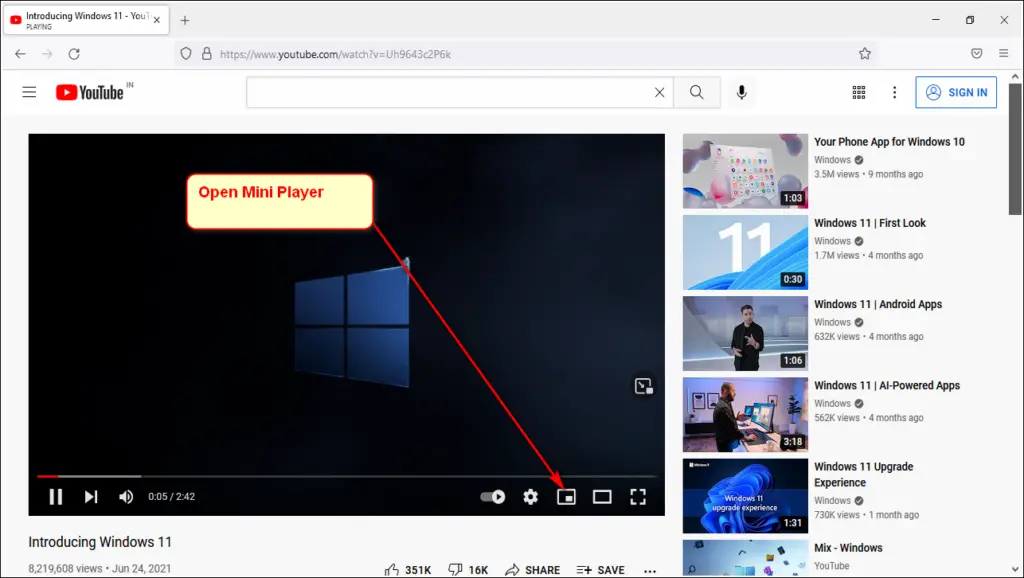Click the page vertical scrollbar thumb
This screenshot has height=578, width=1024.
click(1015, 149)
